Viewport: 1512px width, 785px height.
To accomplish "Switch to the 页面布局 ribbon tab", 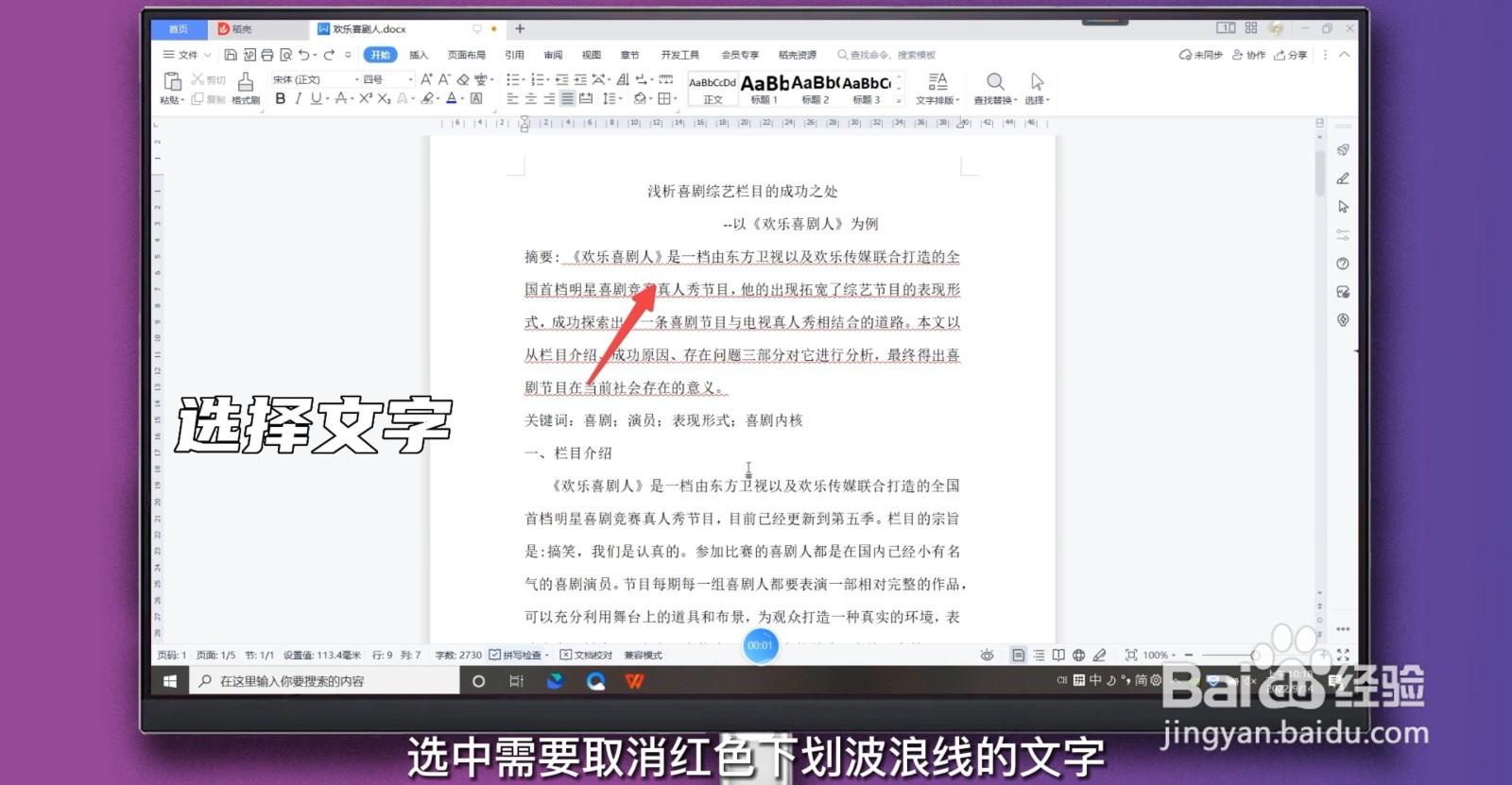I will click(466, 55).
